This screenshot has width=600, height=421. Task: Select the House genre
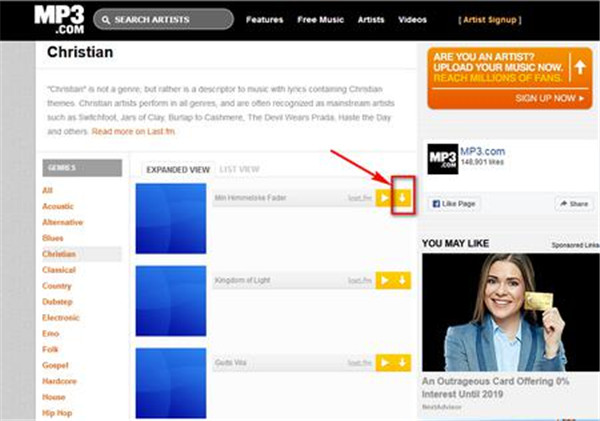click(54, 397)
